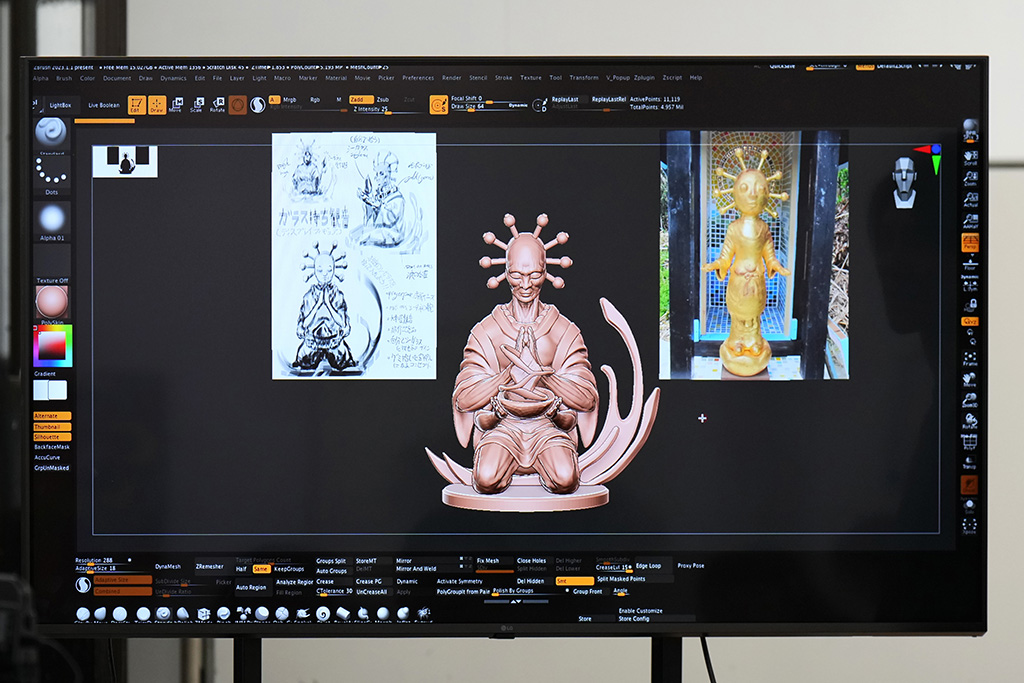Pick a color in the color picker square
Image resolution: width=1024 pixels, height=683 pixels.
[x=52, y=345]
